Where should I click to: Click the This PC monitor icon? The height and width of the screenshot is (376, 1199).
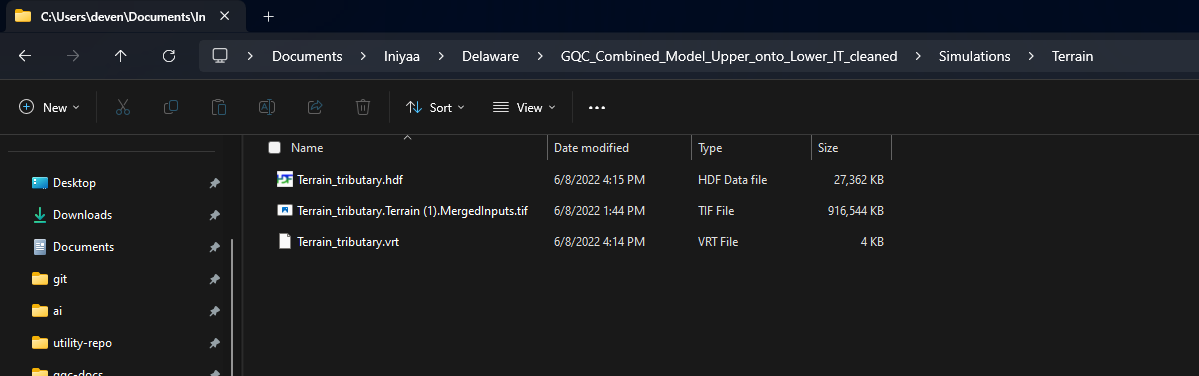pyautogui.click(x=220, y=56)
